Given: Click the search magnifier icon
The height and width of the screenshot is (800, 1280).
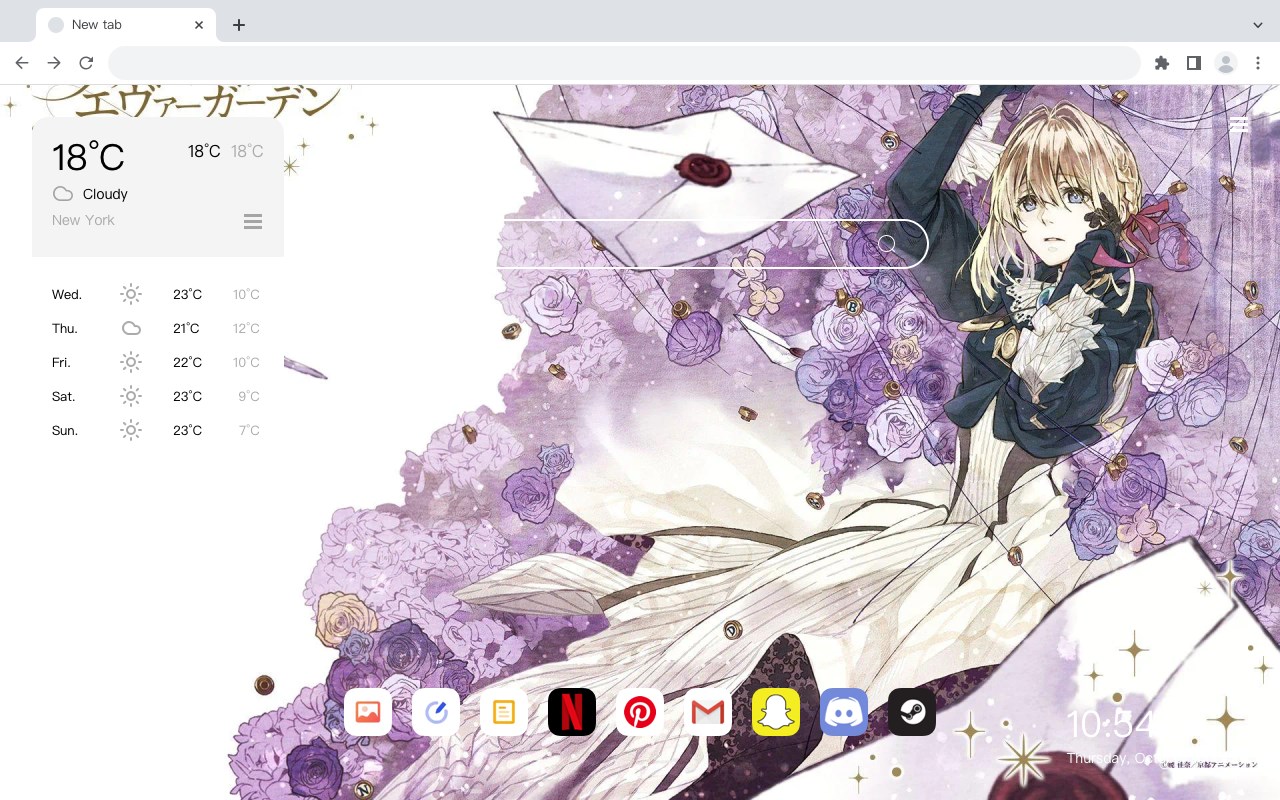Looking at the screenshot, I should [x=887, y=243].
